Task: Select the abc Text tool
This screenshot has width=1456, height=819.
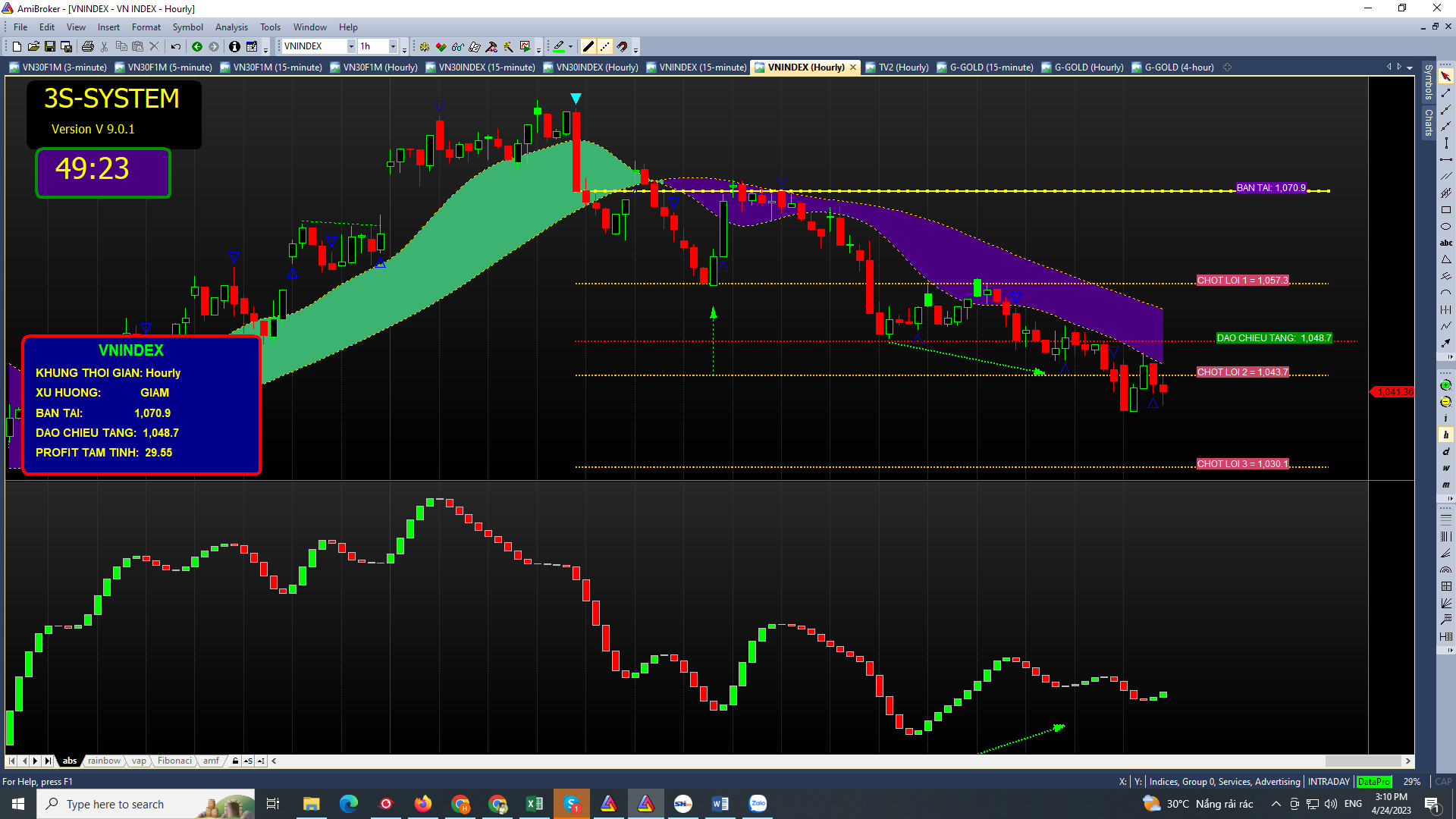Action: 1446,243
